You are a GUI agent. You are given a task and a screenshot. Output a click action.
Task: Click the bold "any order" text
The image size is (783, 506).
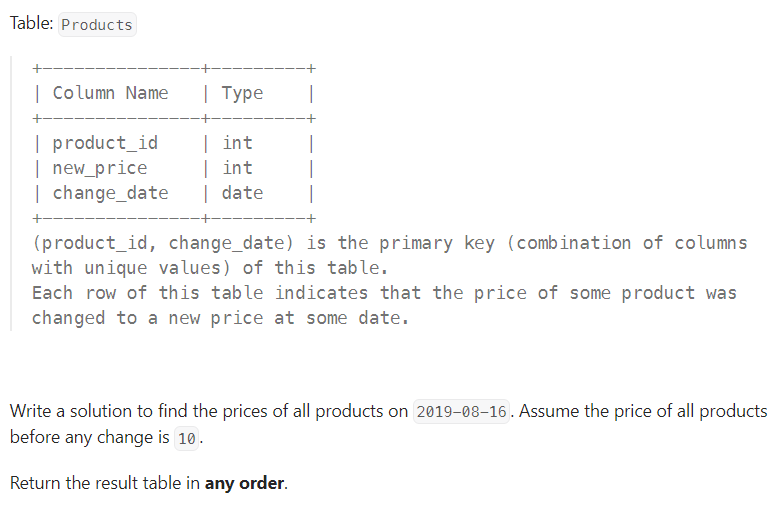[244, 483]
